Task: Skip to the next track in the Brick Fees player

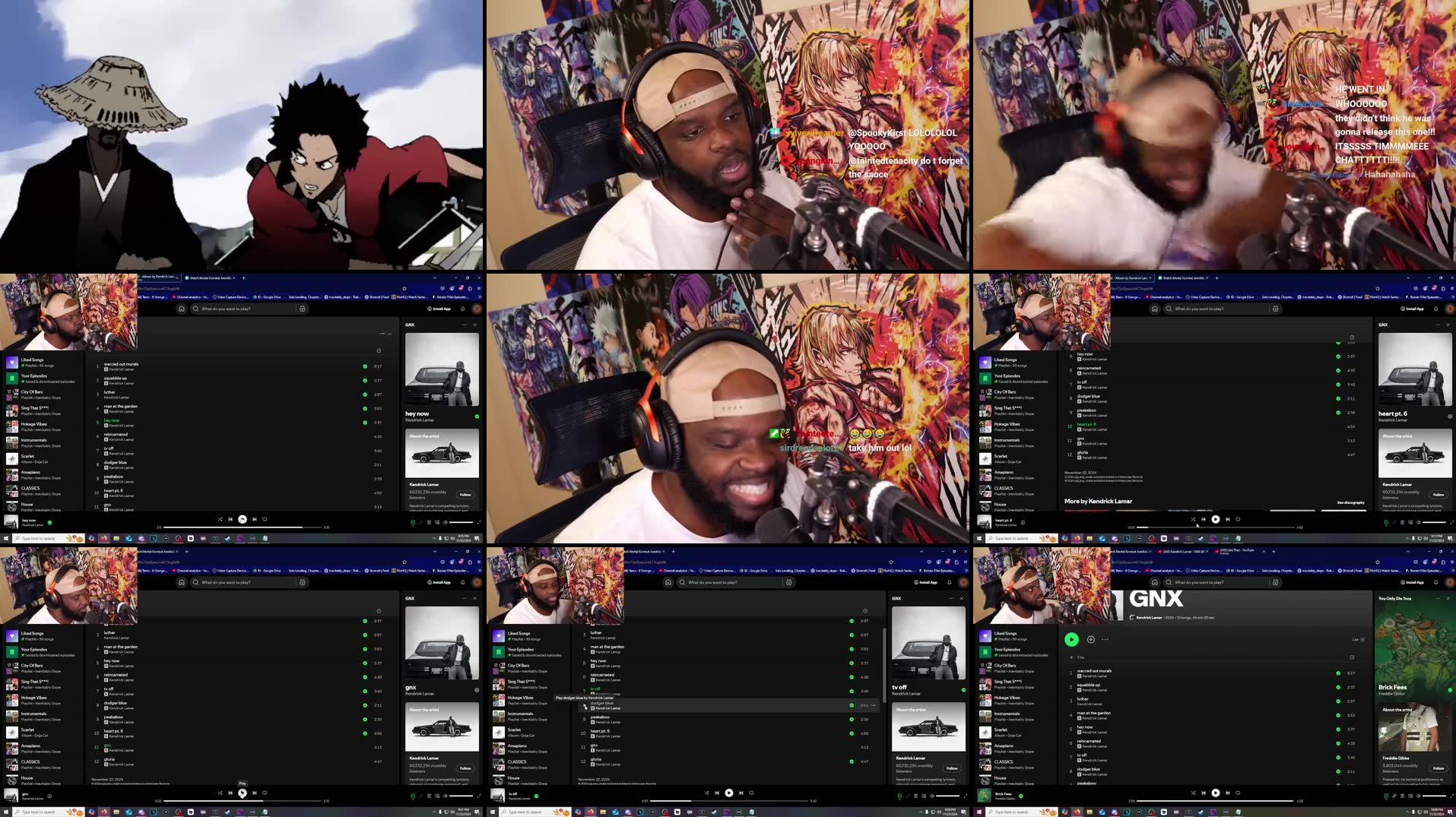Action: click(1227, 793)
